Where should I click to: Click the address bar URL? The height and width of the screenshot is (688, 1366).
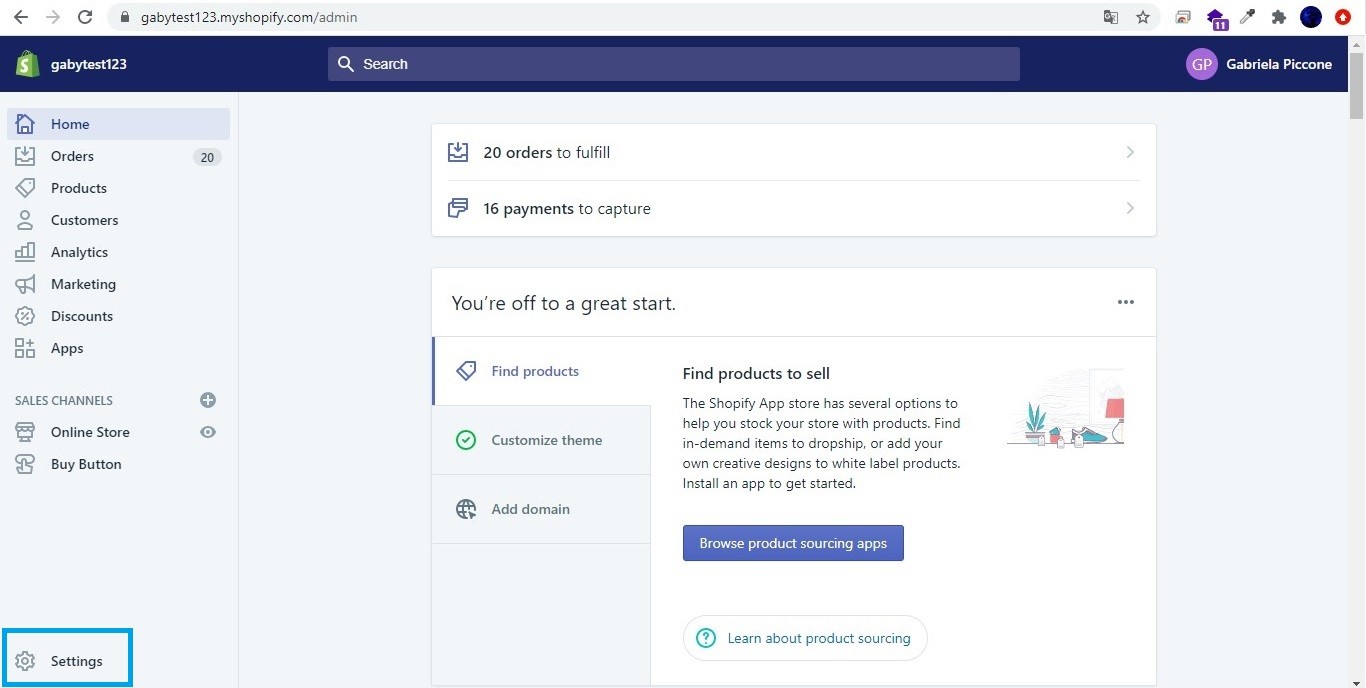(249, 17)
